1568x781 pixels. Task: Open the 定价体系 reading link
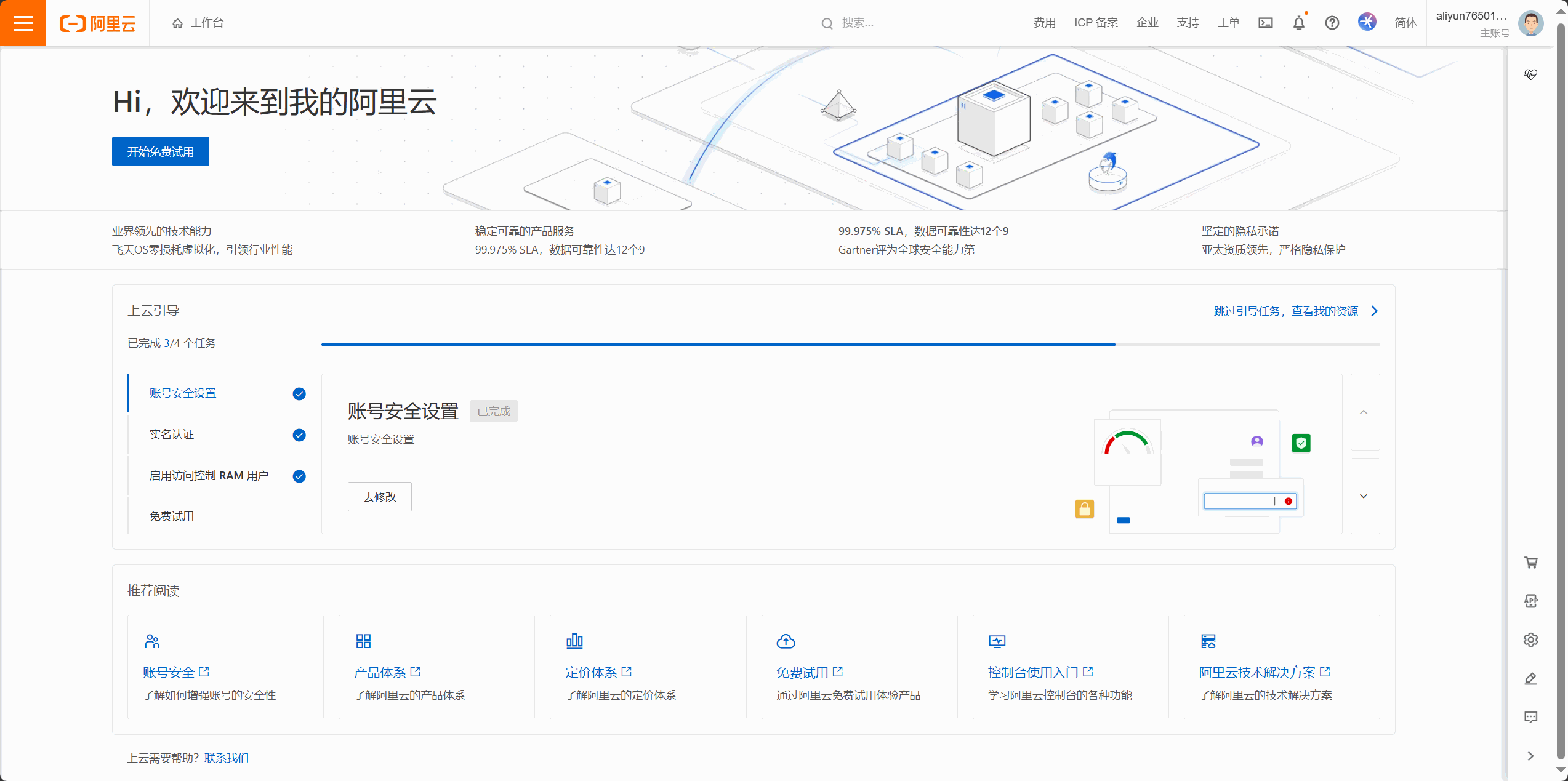pos(591,673)
